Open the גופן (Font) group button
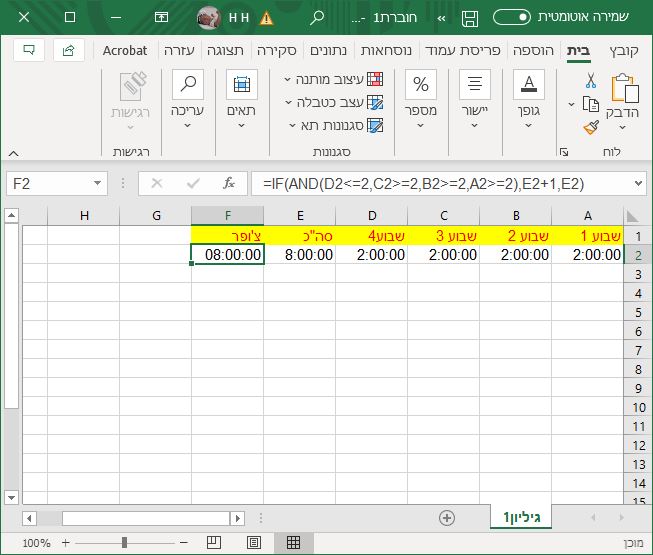653x555 pixels. [x=528, y=99]
